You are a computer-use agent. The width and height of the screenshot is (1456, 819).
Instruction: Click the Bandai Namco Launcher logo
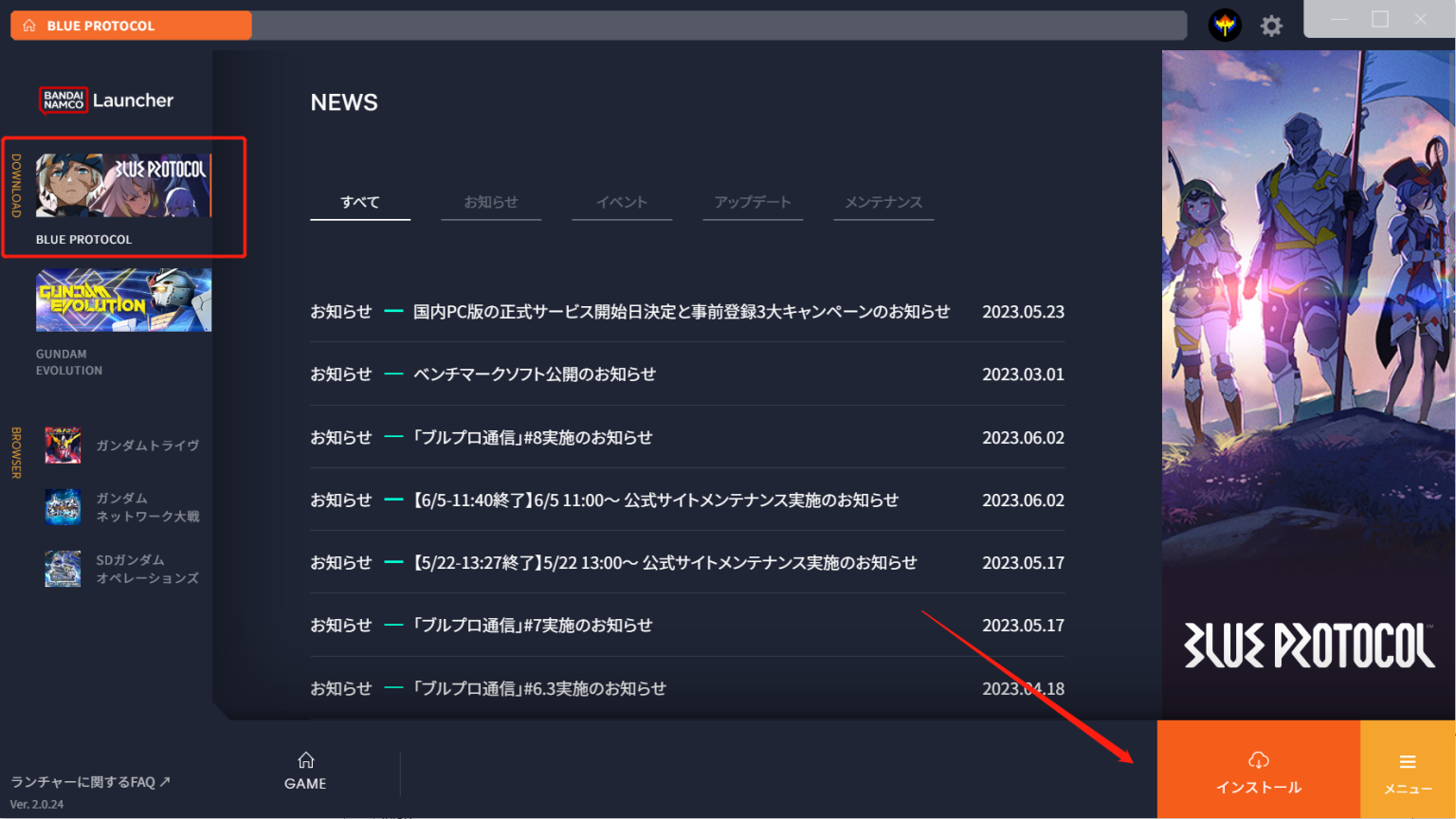(106, 100)
